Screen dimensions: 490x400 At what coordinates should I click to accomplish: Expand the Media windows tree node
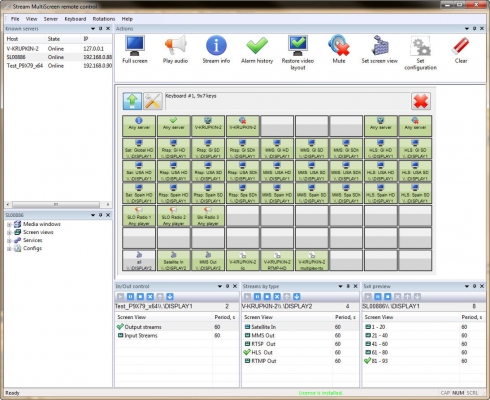[x=9, y=224]
